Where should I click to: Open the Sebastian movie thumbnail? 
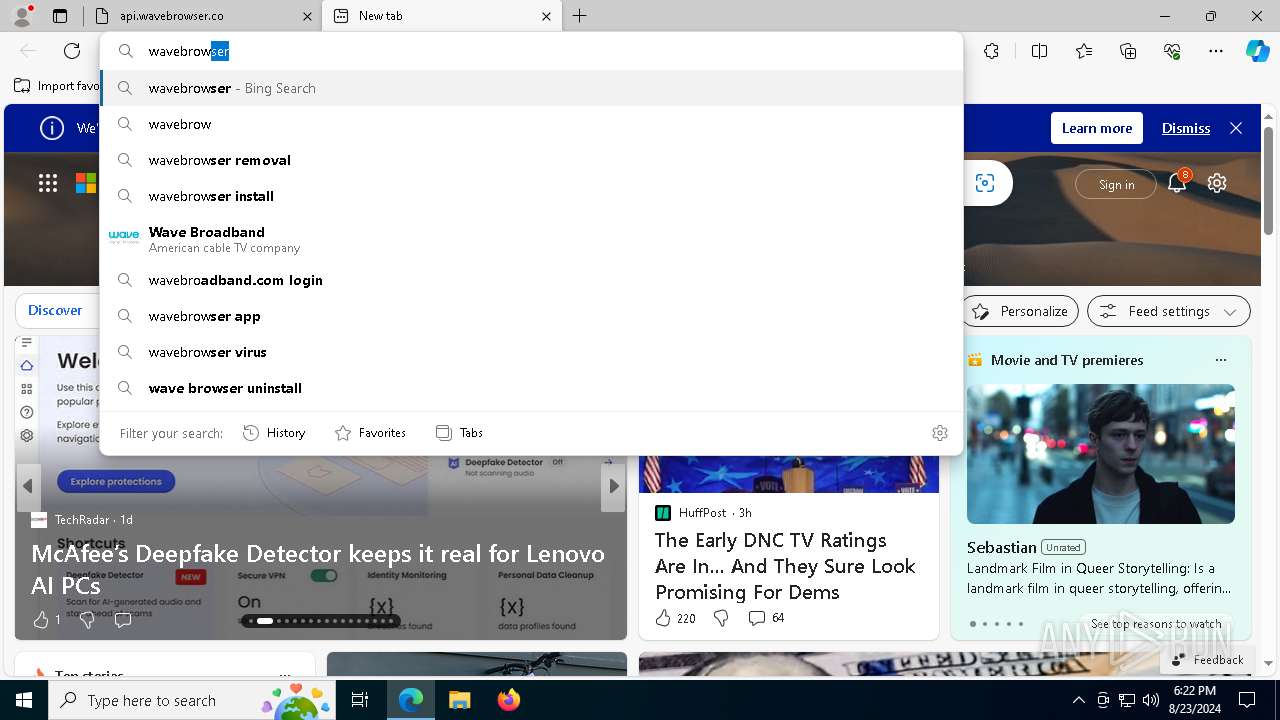pos(1101,454)
